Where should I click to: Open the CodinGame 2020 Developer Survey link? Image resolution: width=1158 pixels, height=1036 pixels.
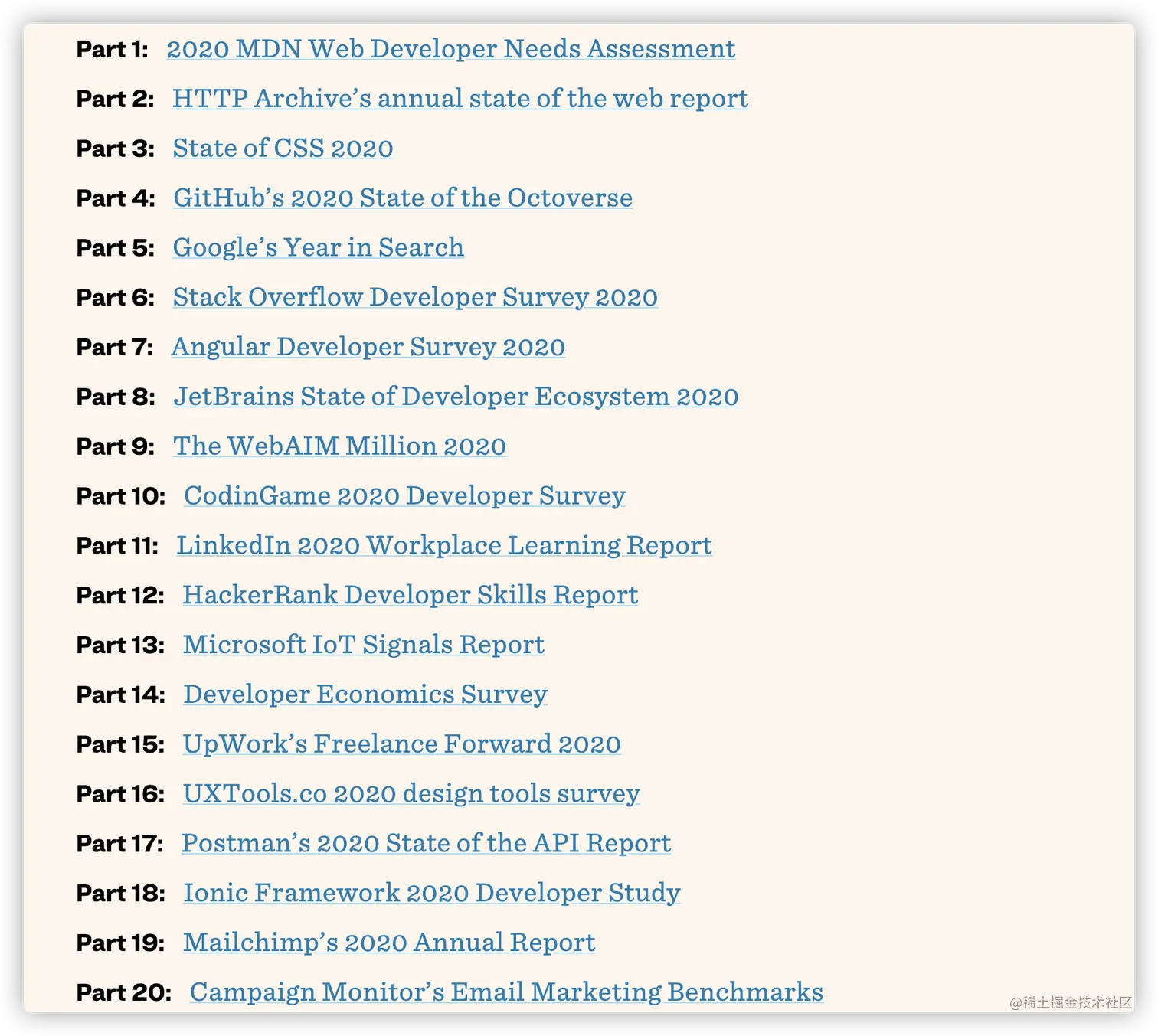pyautogui.click(x=404, y=496)
